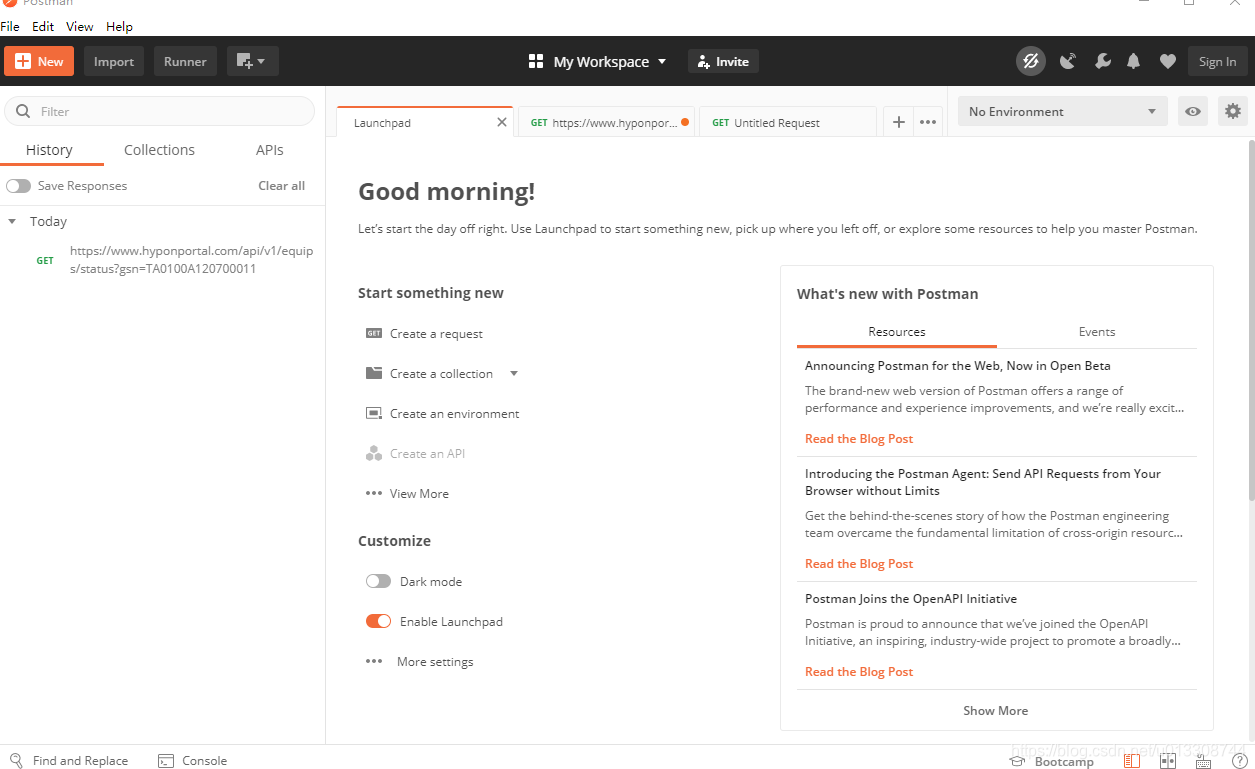
Task: Select the single pane layout icon
Action: click(1132, 761)
